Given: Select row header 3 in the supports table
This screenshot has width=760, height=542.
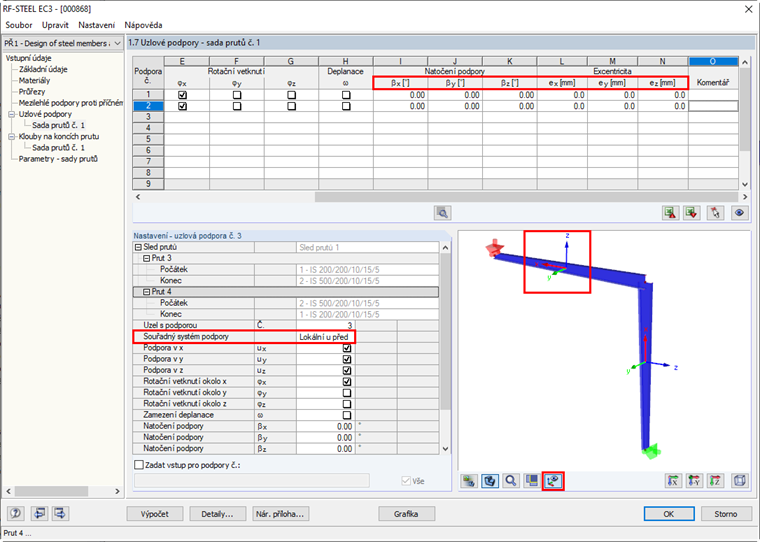Looking at the screenshot, I should click(x=148, y=117).
